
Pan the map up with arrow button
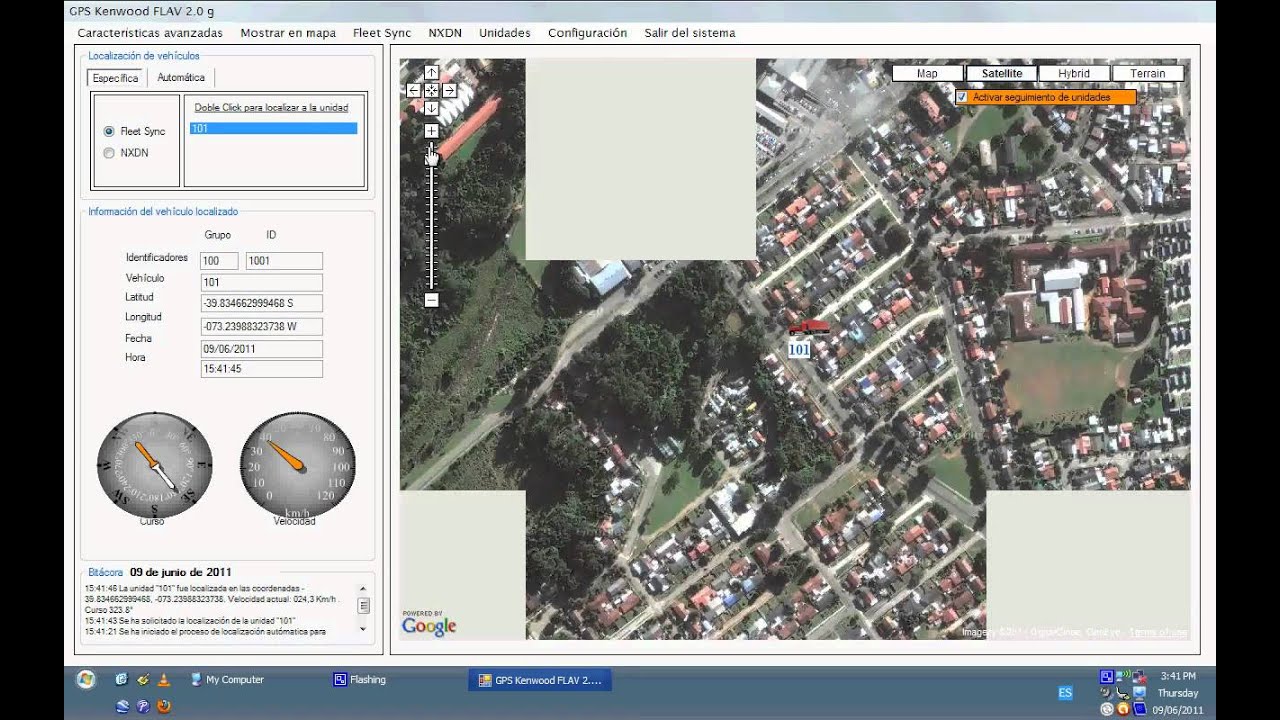pos(431,72)
